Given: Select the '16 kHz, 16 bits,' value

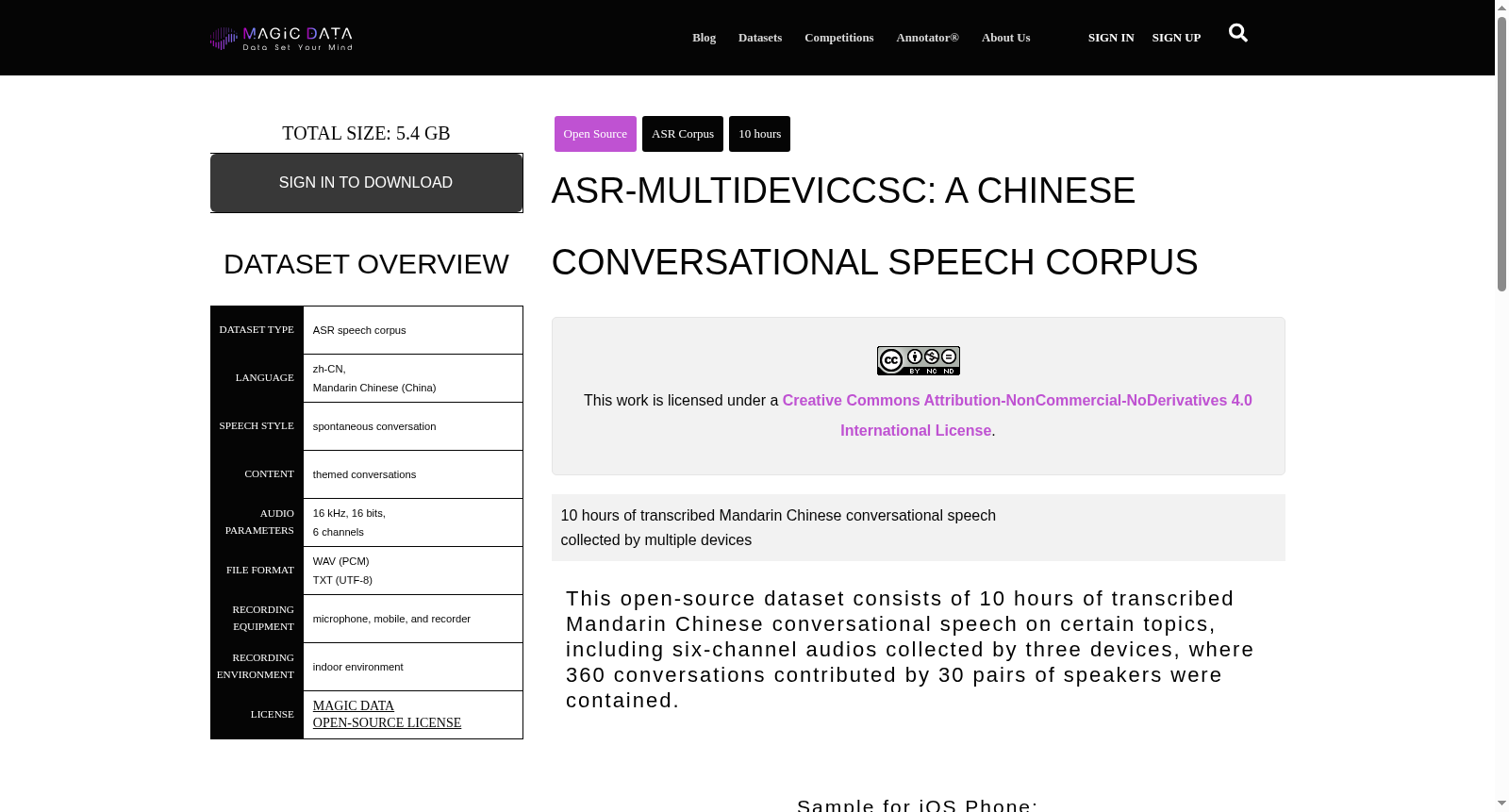Looking at the screenshot, I should [349, 513].
